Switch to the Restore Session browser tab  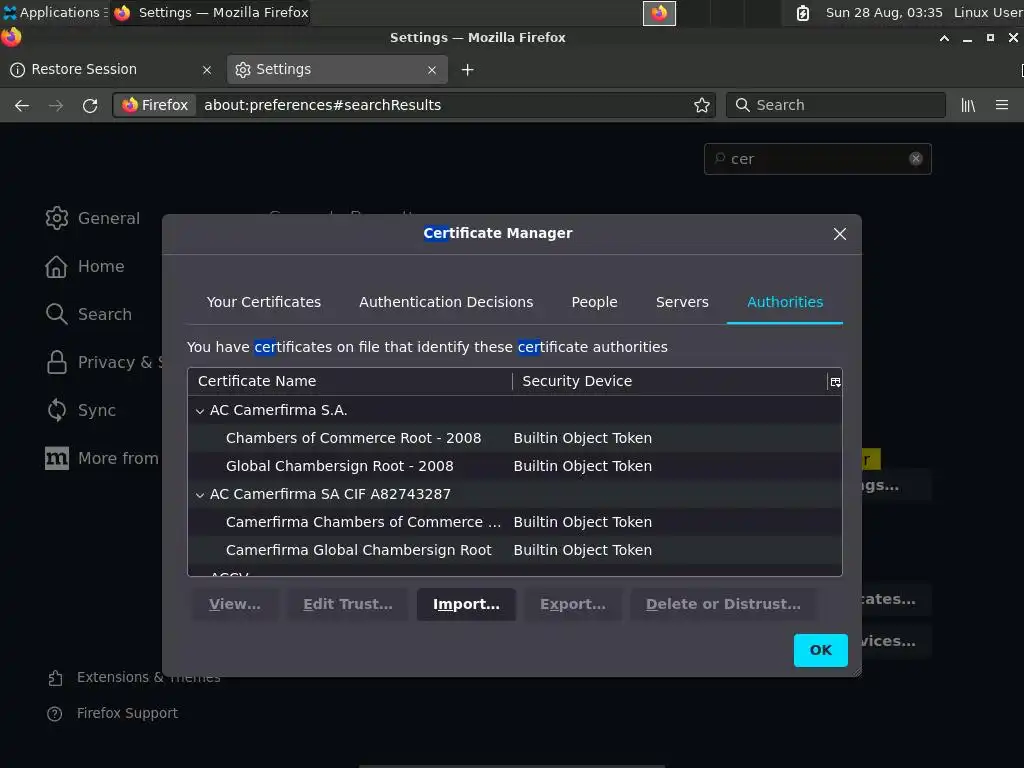111,69
